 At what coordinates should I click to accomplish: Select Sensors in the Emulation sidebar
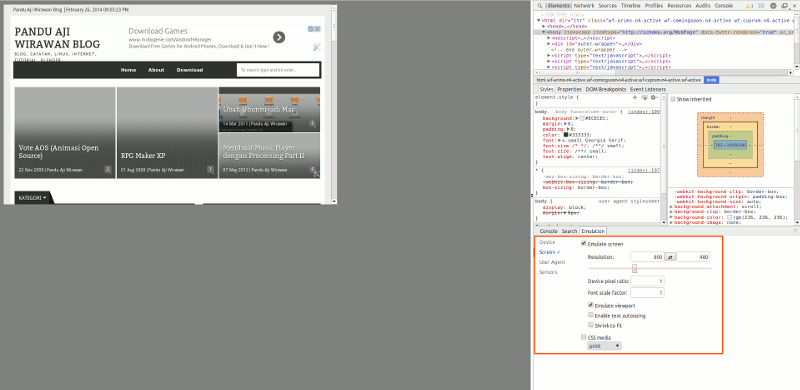[548, 272]
